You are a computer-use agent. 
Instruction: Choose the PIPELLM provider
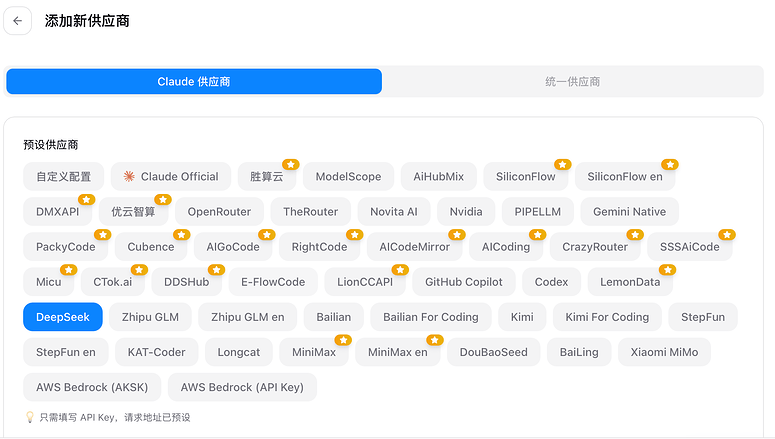pyautogui.click(x=538, y=212)
